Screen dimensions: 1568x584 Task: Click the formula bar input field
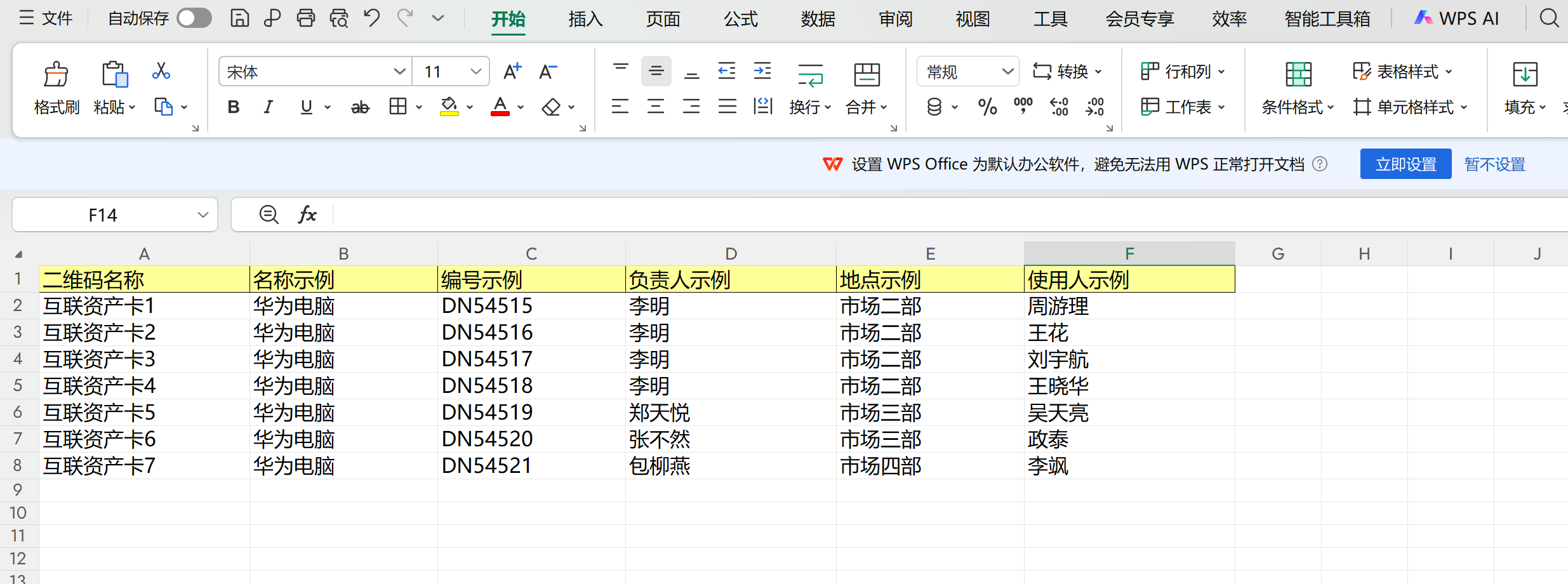point(949,215)
